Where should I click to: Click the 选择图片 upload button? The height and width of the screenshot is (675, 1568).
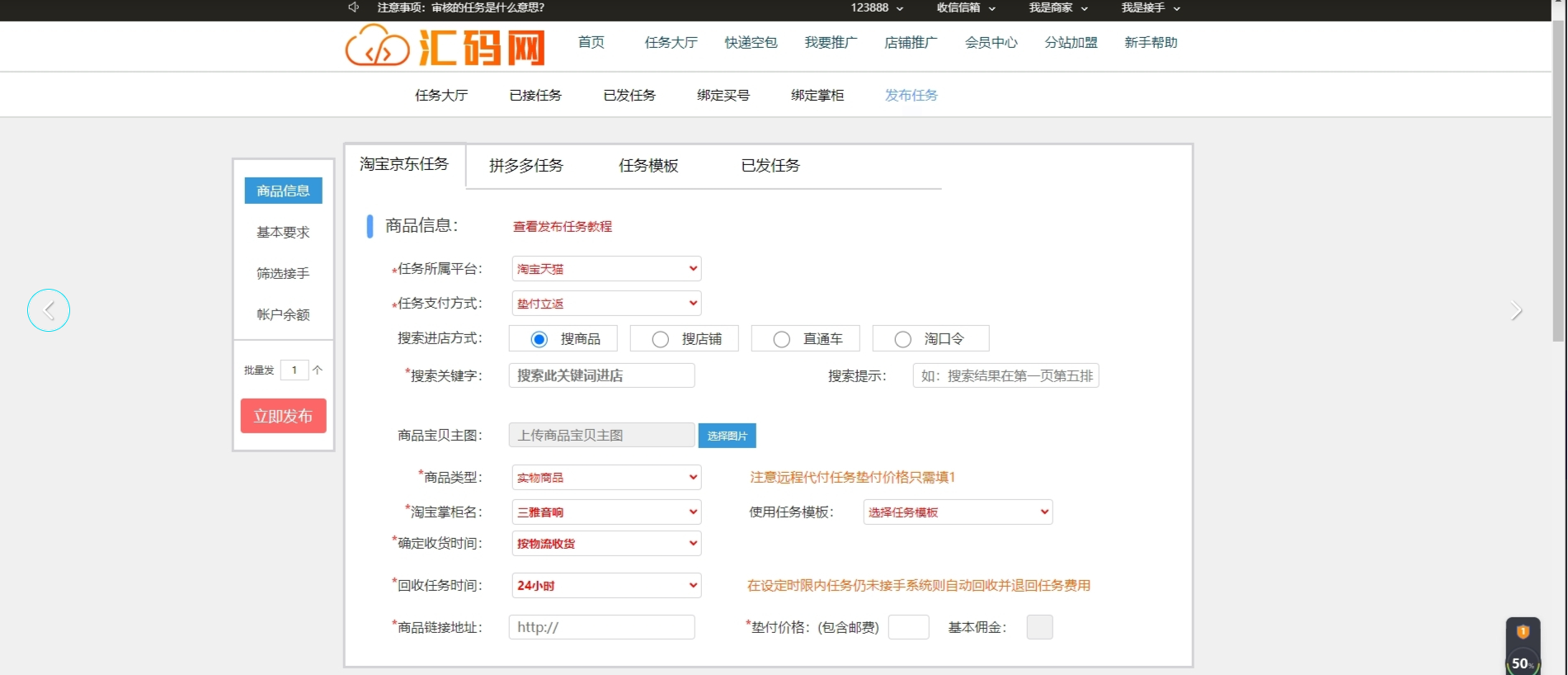click(727, 436)
